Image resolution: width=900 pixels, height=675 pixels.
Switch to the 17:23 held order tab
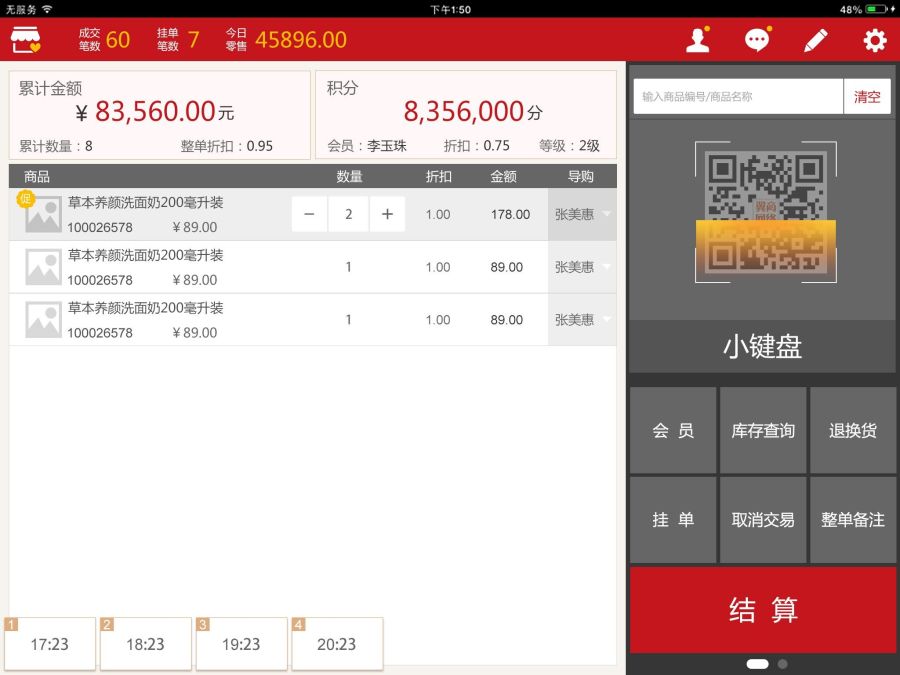(x=50, y=644)
